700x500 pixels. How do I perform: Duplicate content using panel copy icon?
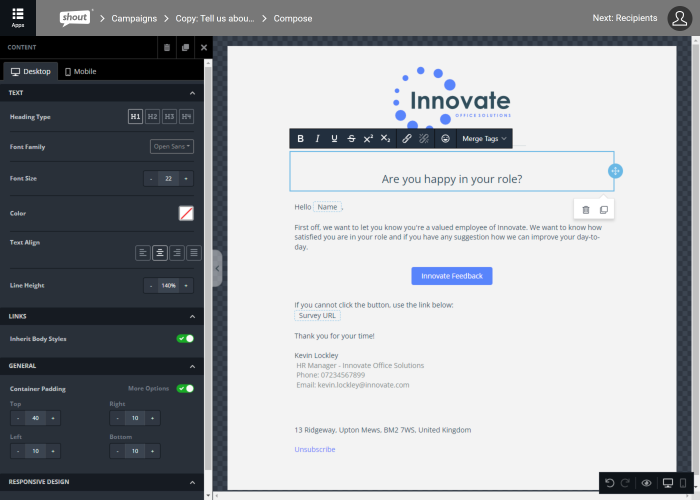pos(185,47)
